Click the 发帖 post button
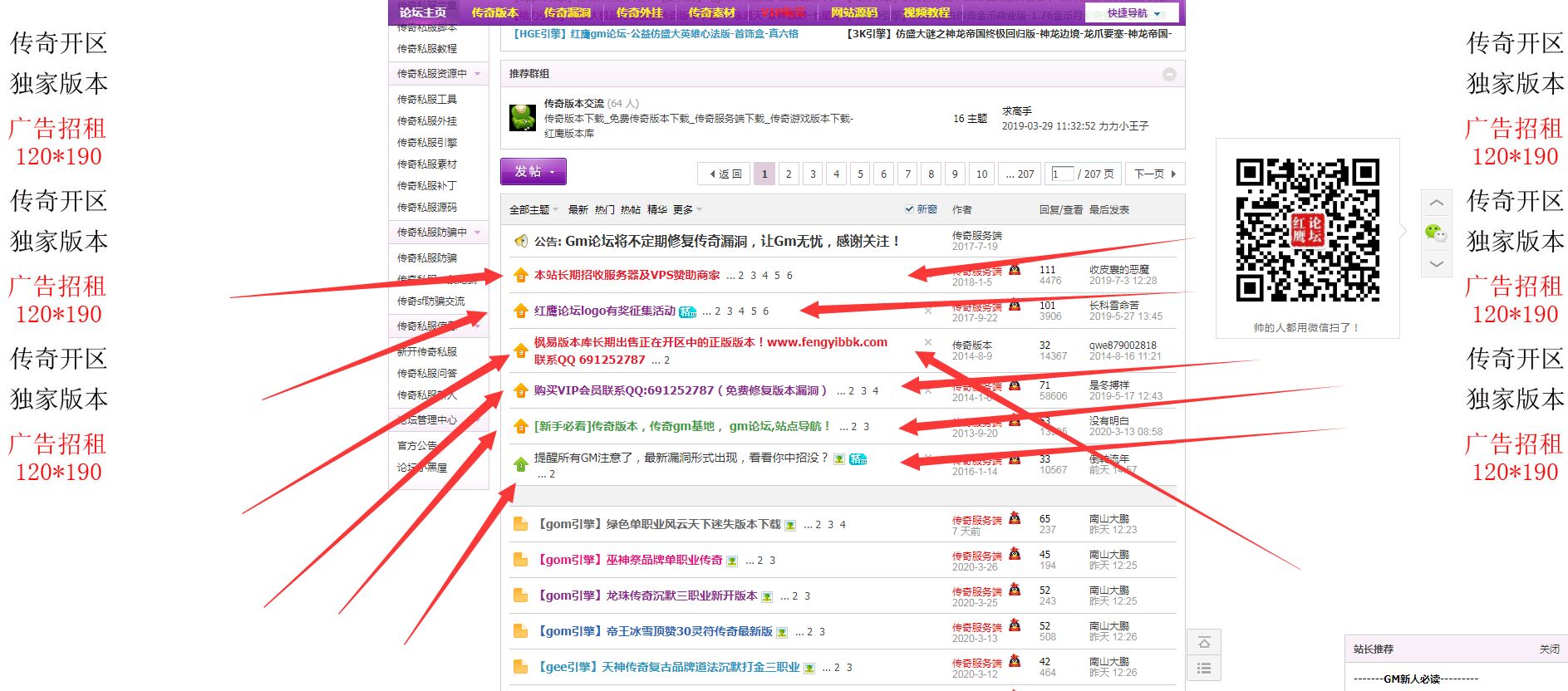Screen dimensions: 1568x691 coord(533,172)
